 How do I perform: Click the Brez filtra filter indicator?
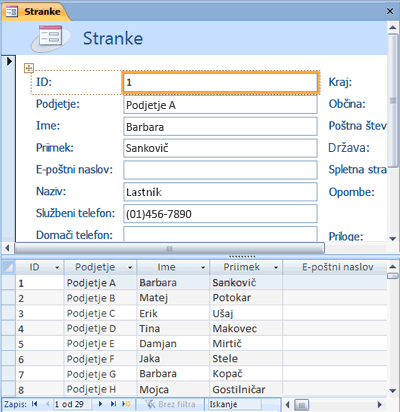click(x=171, y=404)
